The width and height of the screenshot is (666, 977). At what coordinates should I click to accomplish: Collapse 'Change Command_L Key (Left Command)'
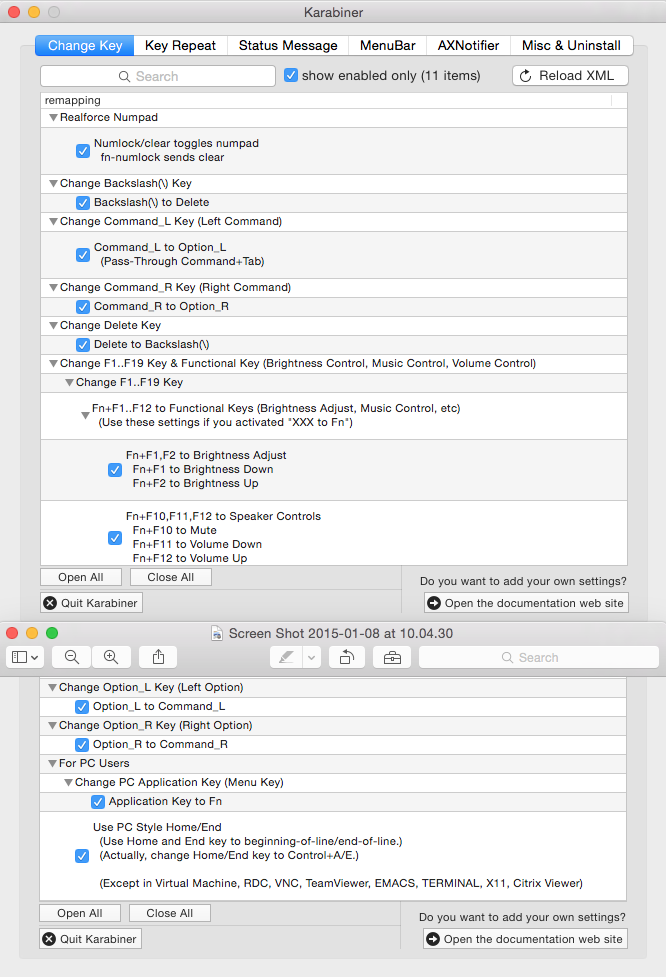coord(54,222)
